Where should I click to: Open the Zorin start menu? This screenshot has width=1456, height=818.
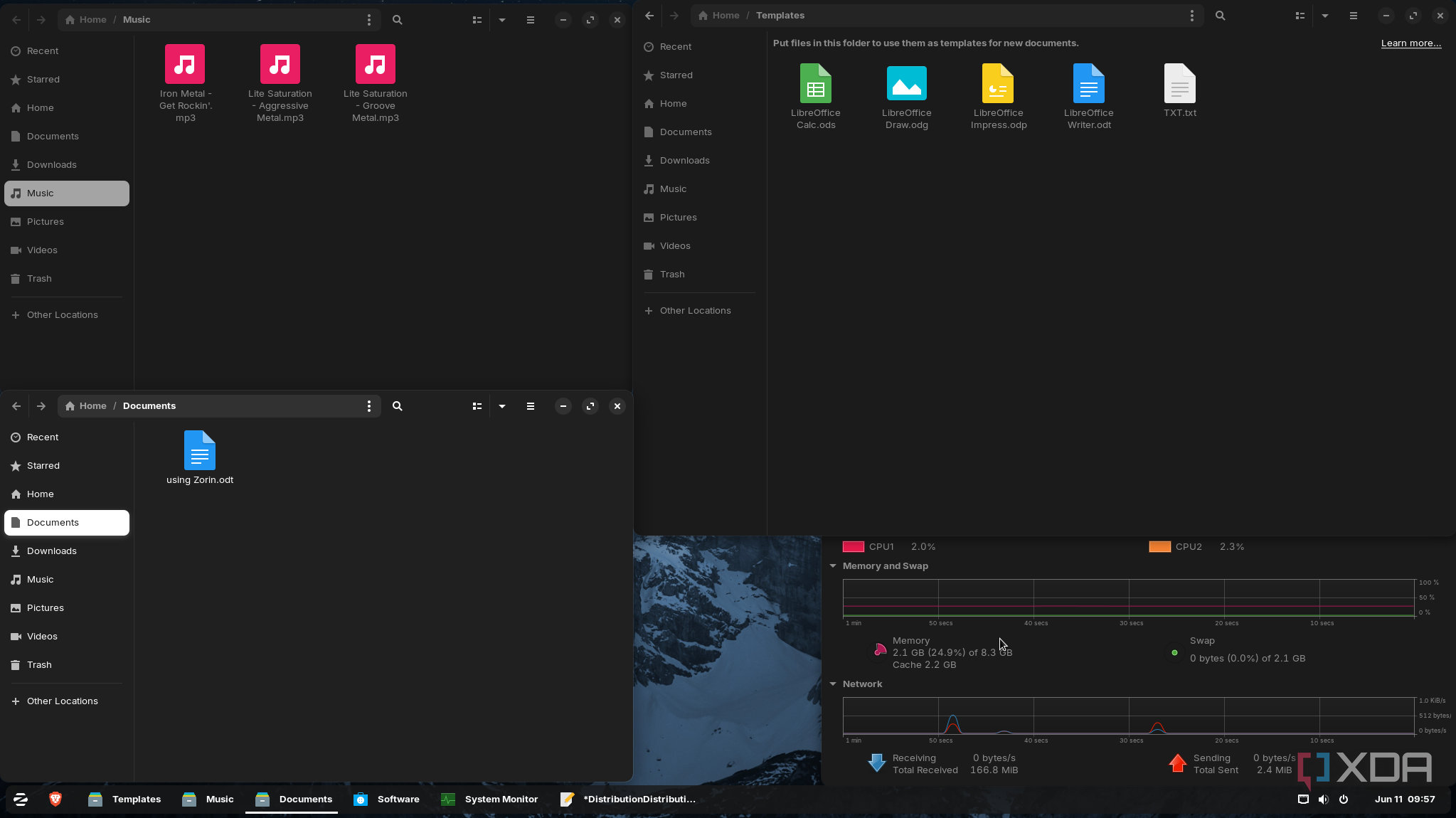pyautogui.click(x=21, y=800)
